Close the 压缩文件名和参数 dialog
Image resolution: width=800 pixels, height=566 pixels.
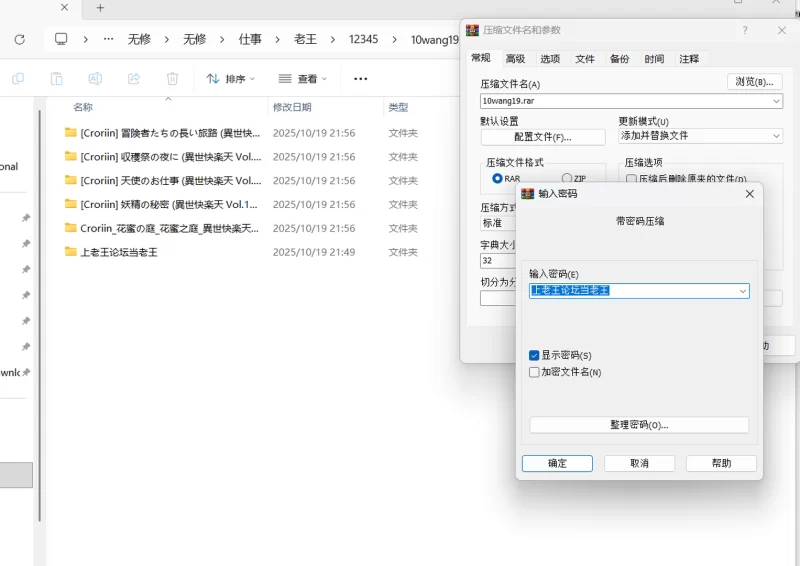pyautogui.click(x=782, y=30)
